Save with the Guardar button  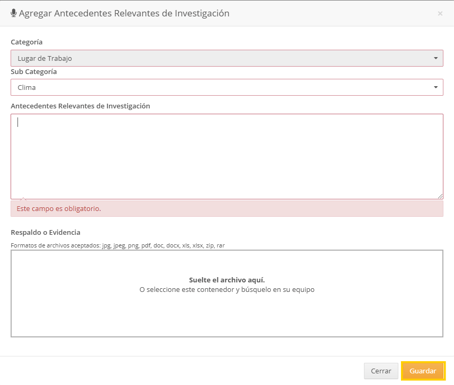[423, 371]
